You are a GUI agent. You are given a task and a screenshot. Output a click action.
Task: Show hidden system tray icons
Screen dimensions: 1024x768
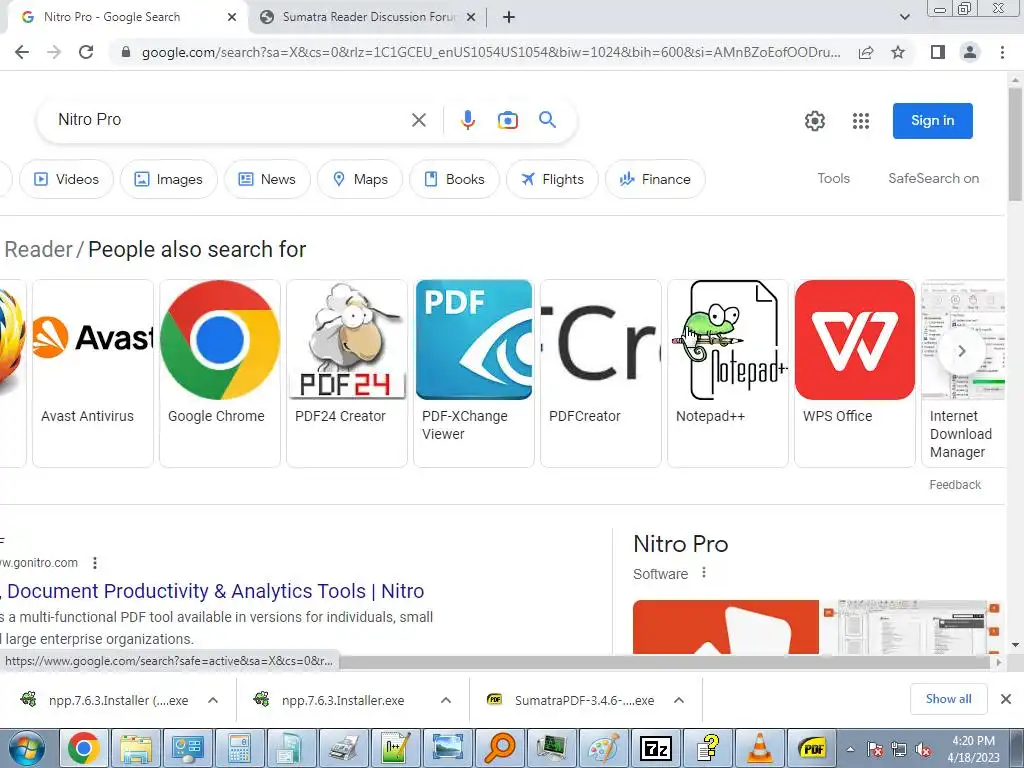coord(850,750)
